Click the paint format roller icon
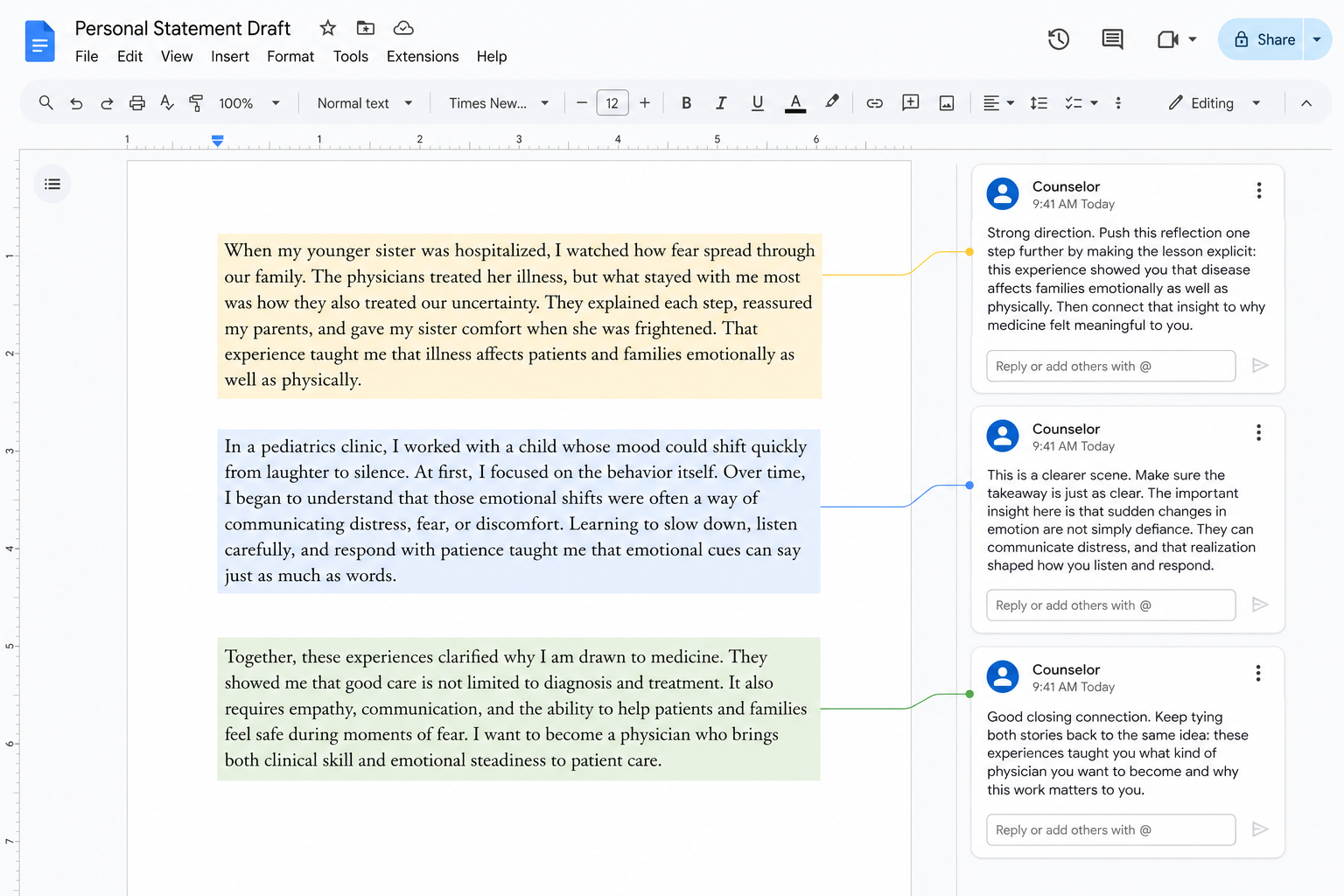 [196, 103]
